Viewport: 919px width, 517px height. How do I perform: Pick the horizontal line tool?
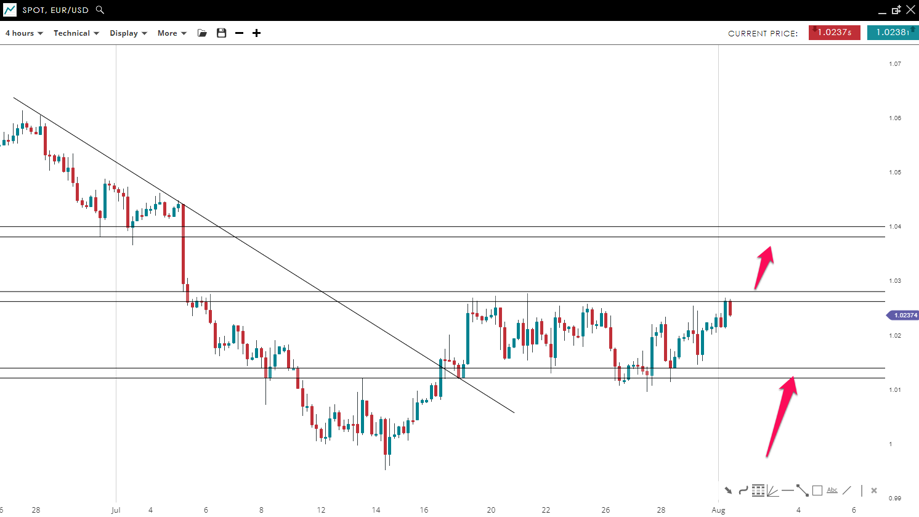click(x=788, y=491)
